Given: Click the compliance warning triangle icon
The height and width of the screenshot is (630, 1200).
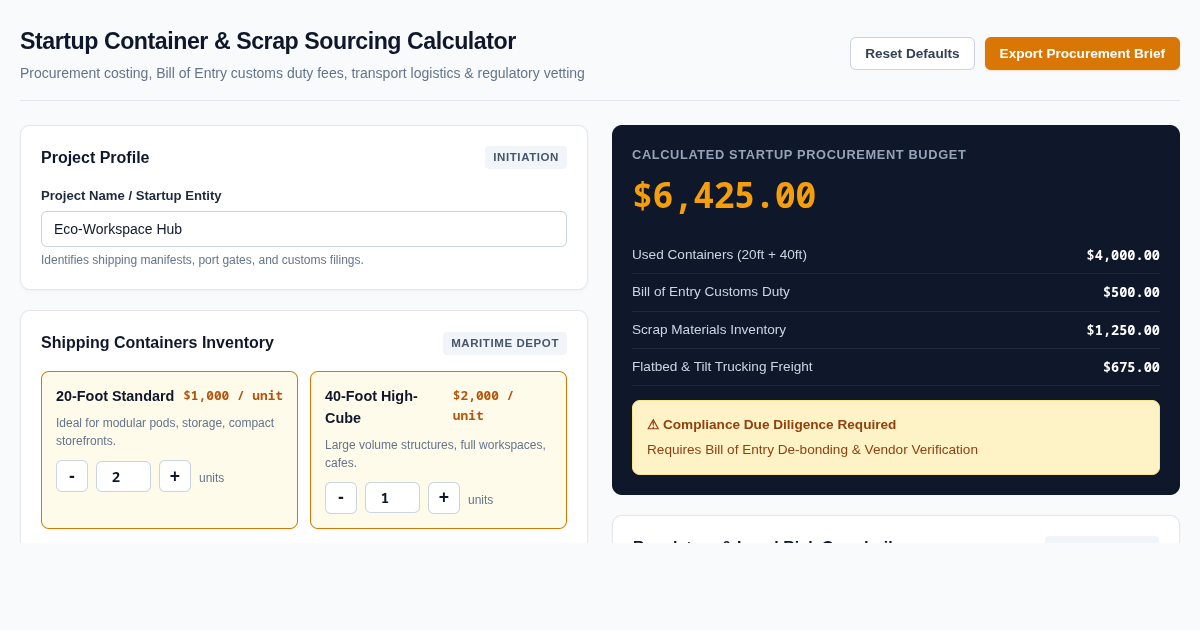Looking at the screenshot, I should 653,425.
